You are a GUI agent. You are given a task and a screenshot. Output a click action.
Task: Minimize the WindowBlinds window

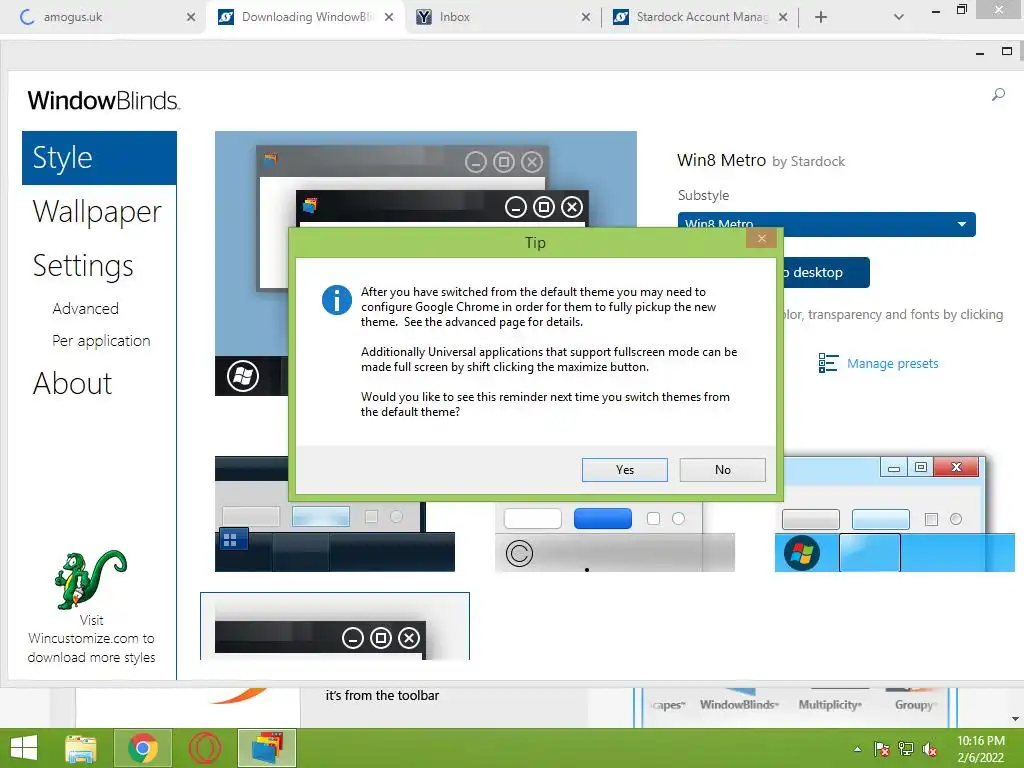(980, 52)
